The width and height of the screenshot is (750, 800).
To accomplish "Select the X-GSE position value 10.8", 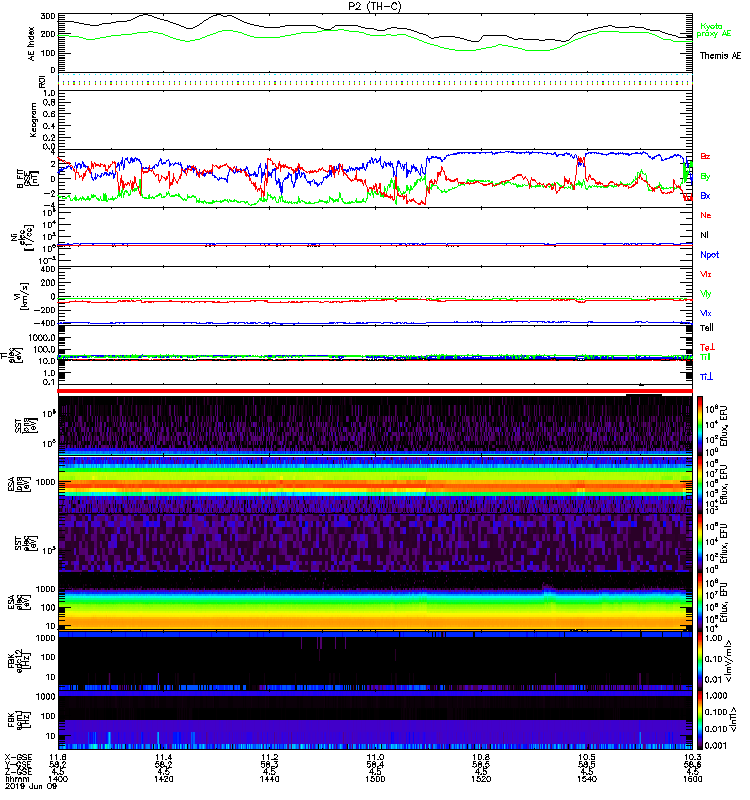I will (481, 757).
